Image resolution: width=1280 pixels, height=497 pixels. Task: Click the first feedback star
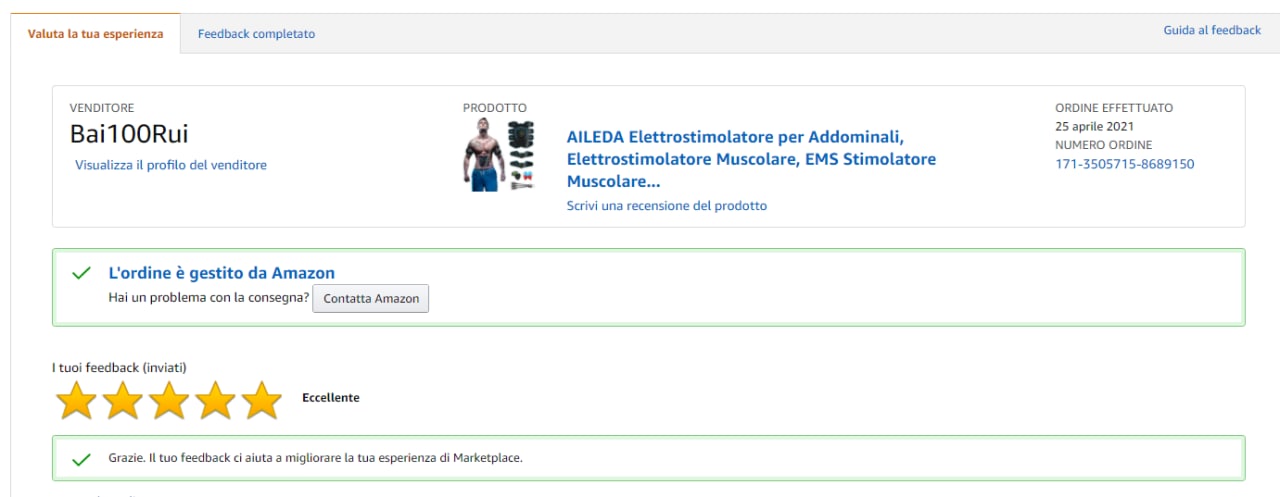click(76, 400)
